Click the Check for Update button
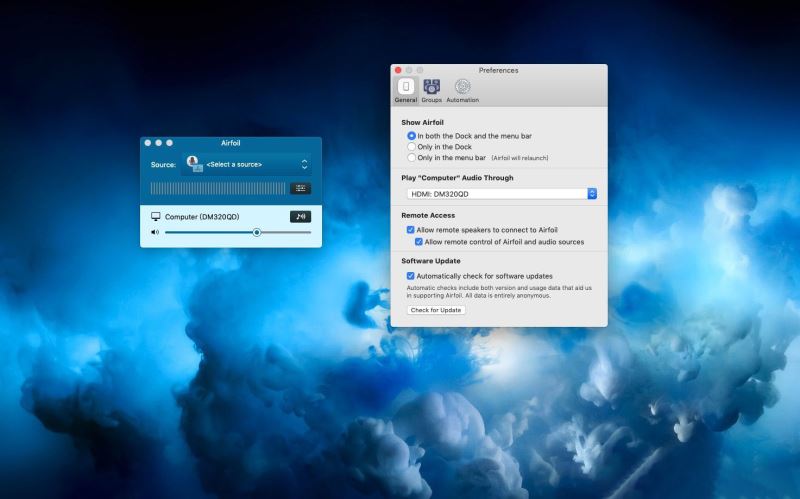This screenshot has height=499, width=800. point(436,310)
